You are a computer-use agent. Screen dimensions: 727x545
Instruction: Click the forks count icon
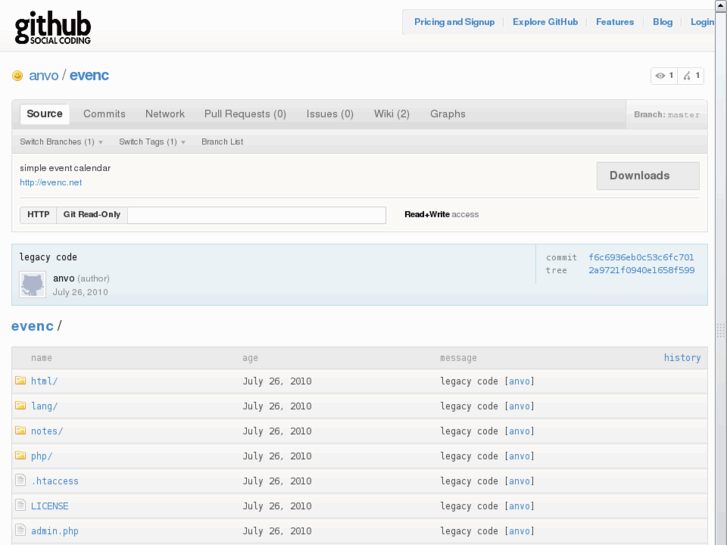point(687,76)
